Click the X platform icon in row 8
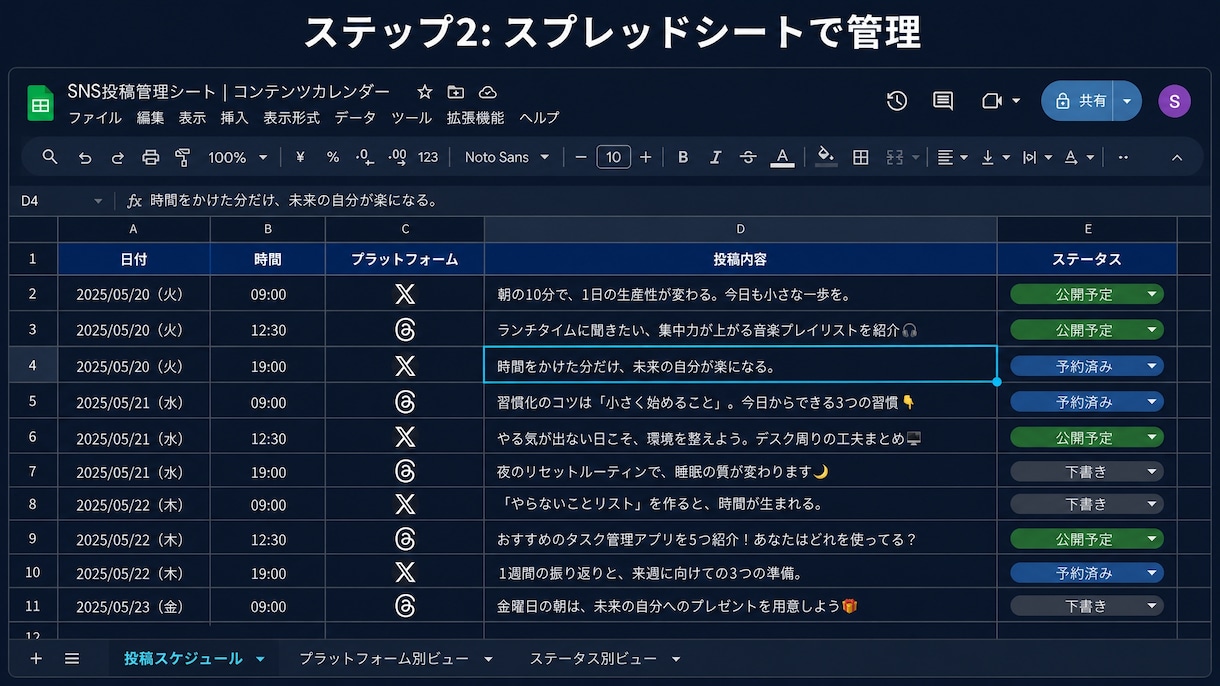 [x=405, y=504]
